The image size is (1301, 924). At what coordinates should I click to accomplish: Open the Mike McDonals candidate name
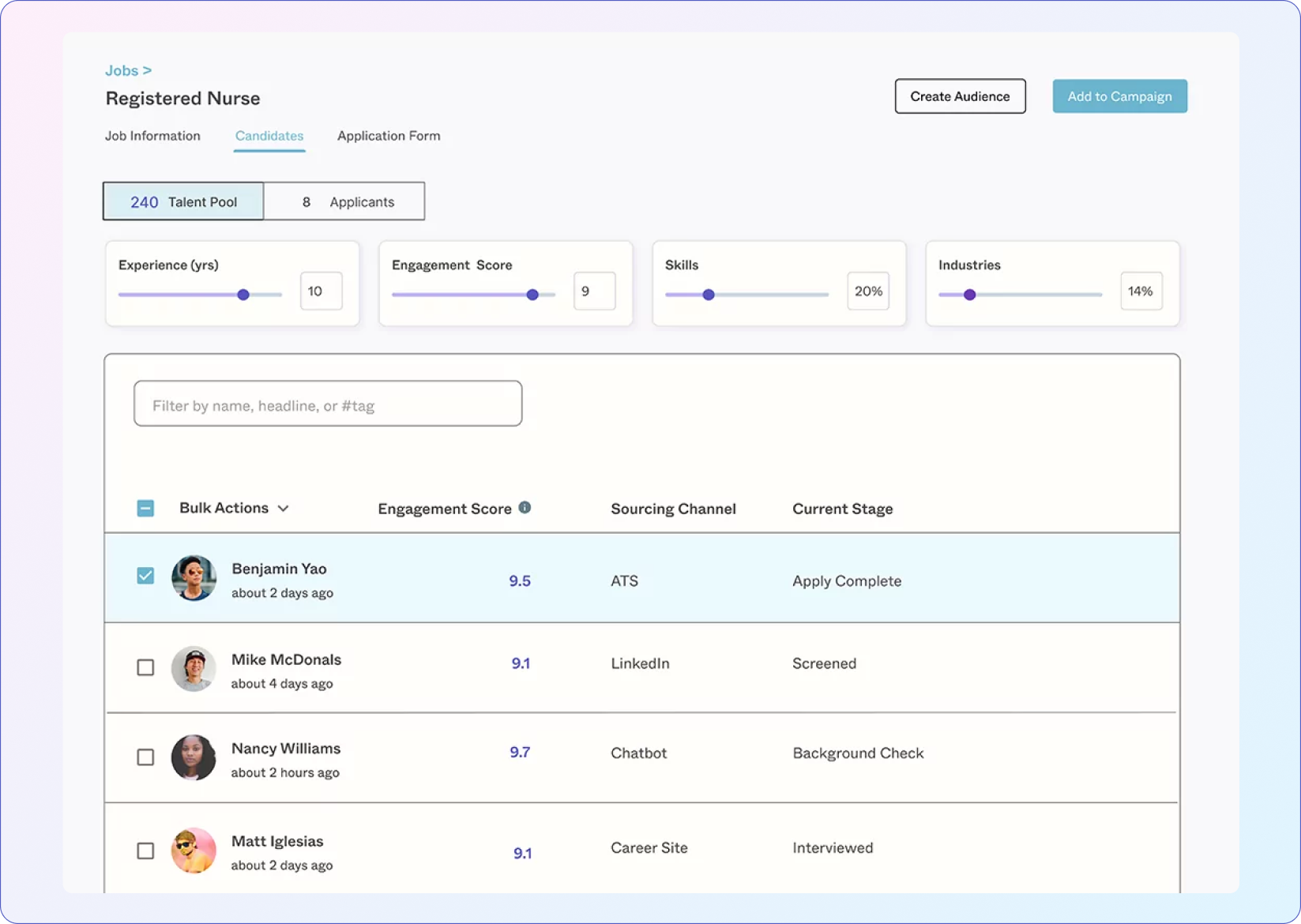click(x=286, y=659)
